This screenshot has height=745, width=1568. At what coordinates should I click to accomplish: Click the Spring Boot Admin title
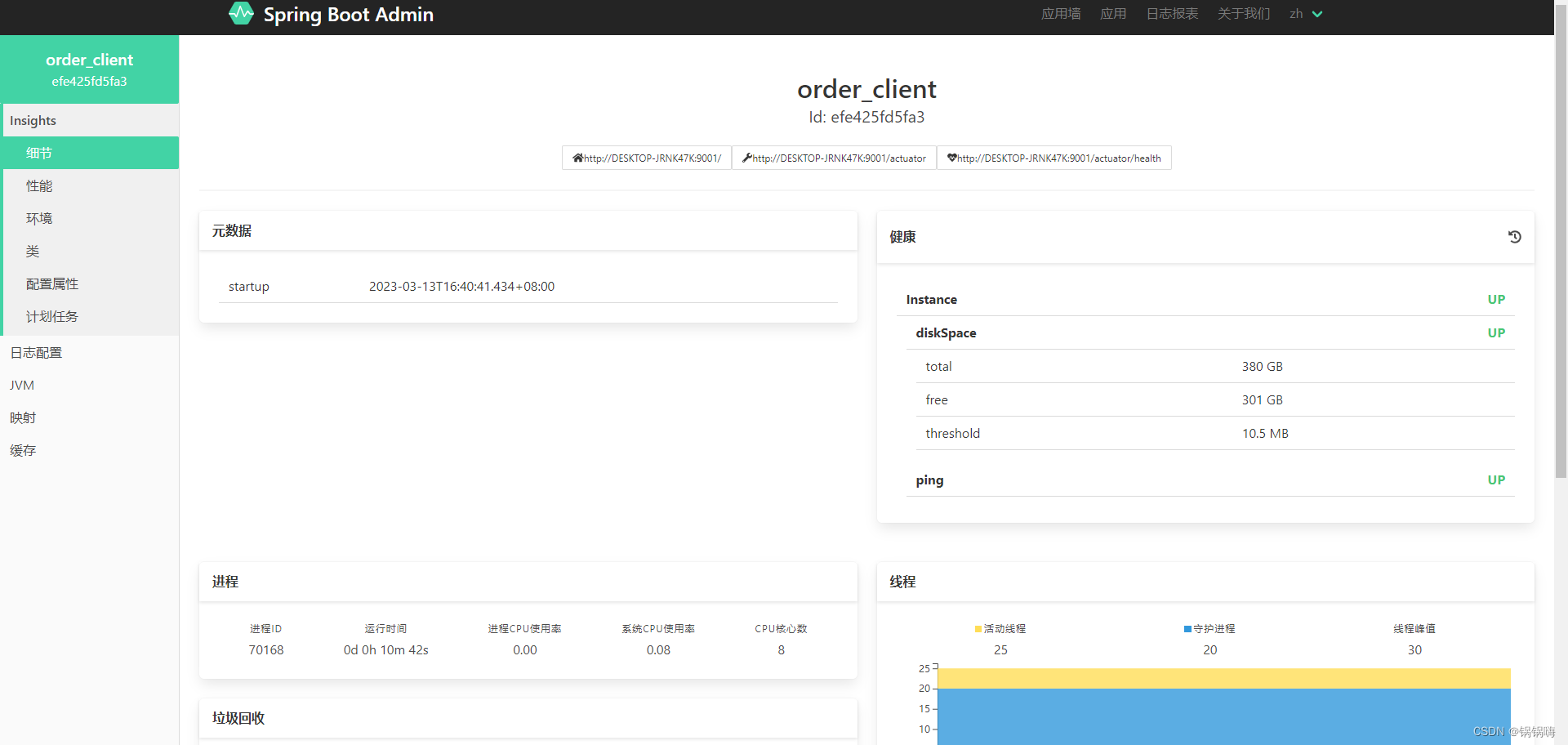click(348, 15)
